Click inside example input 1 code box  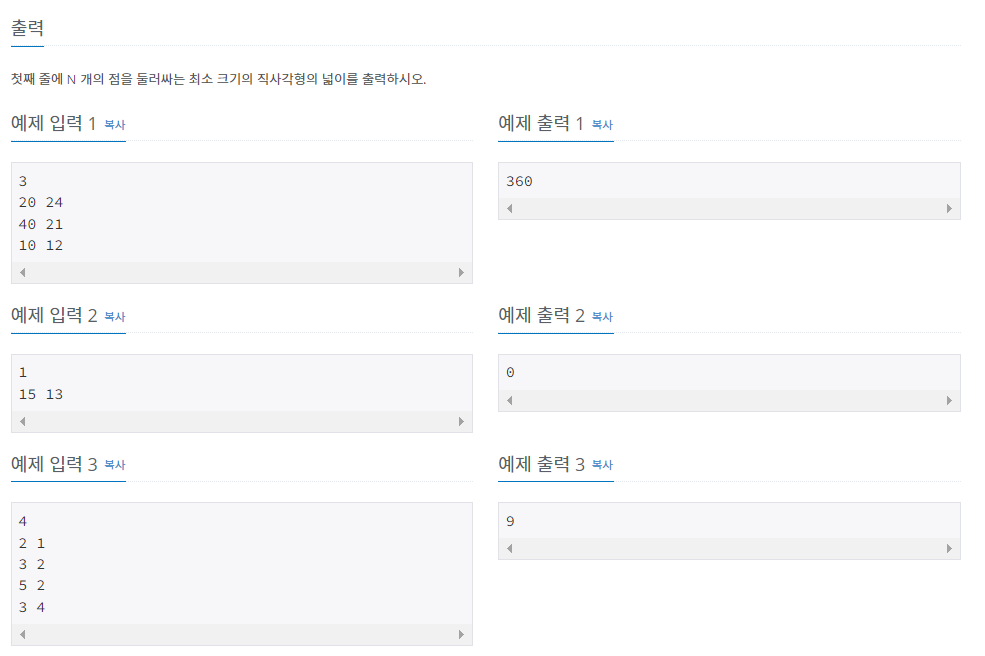pos(242,213)
